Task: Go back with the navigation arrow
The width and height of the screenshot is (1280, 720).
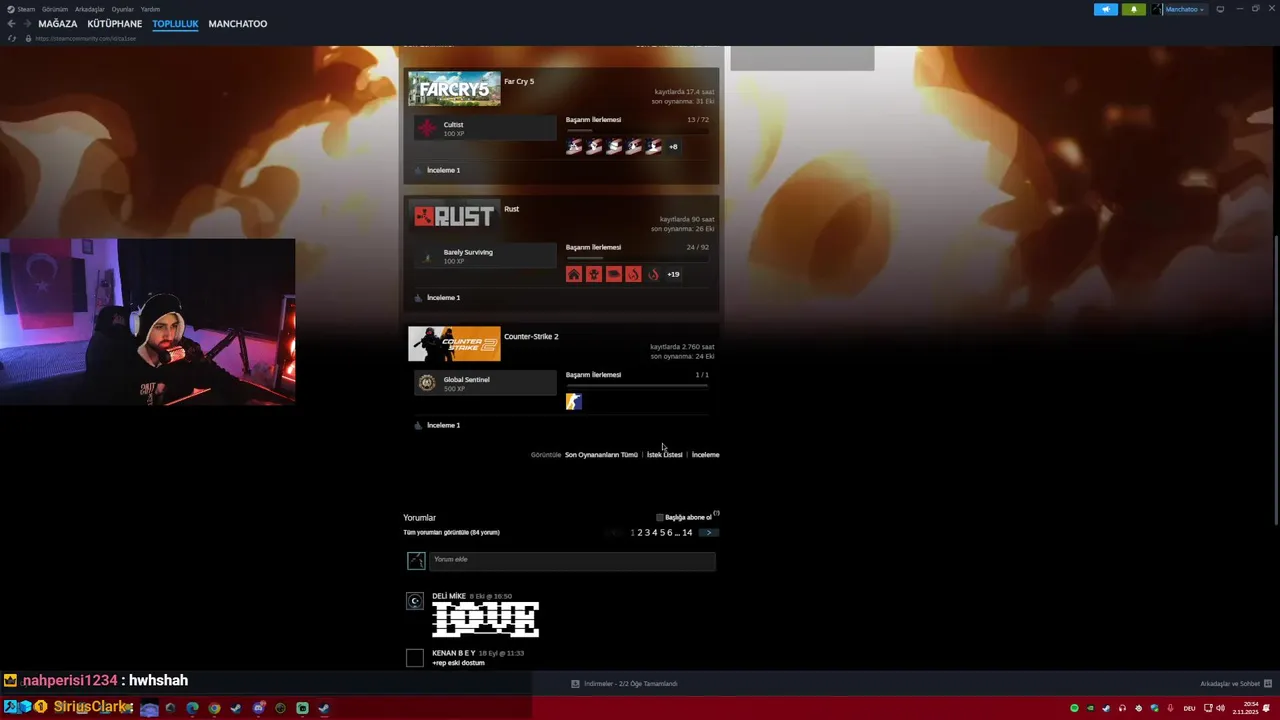Action: tap(11, 24)
